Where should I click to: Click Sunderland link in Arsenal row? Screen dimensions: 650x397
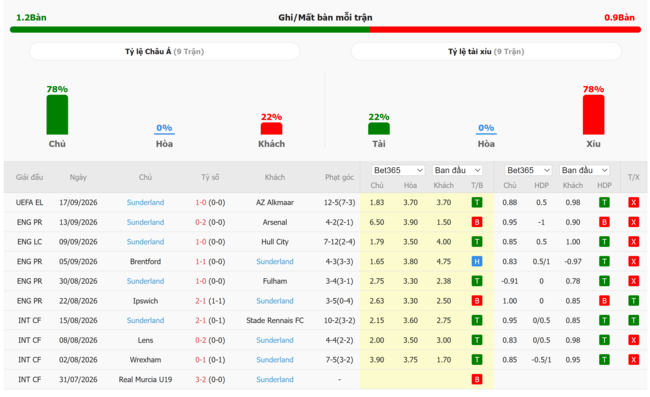coord(145,222)
